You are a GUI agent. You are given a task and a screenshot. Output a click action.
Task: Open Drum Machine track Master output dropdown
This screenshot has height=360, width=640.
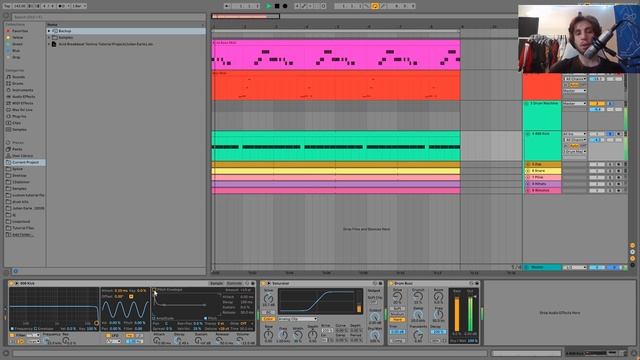pyautogui.click(x=575, y=104)
